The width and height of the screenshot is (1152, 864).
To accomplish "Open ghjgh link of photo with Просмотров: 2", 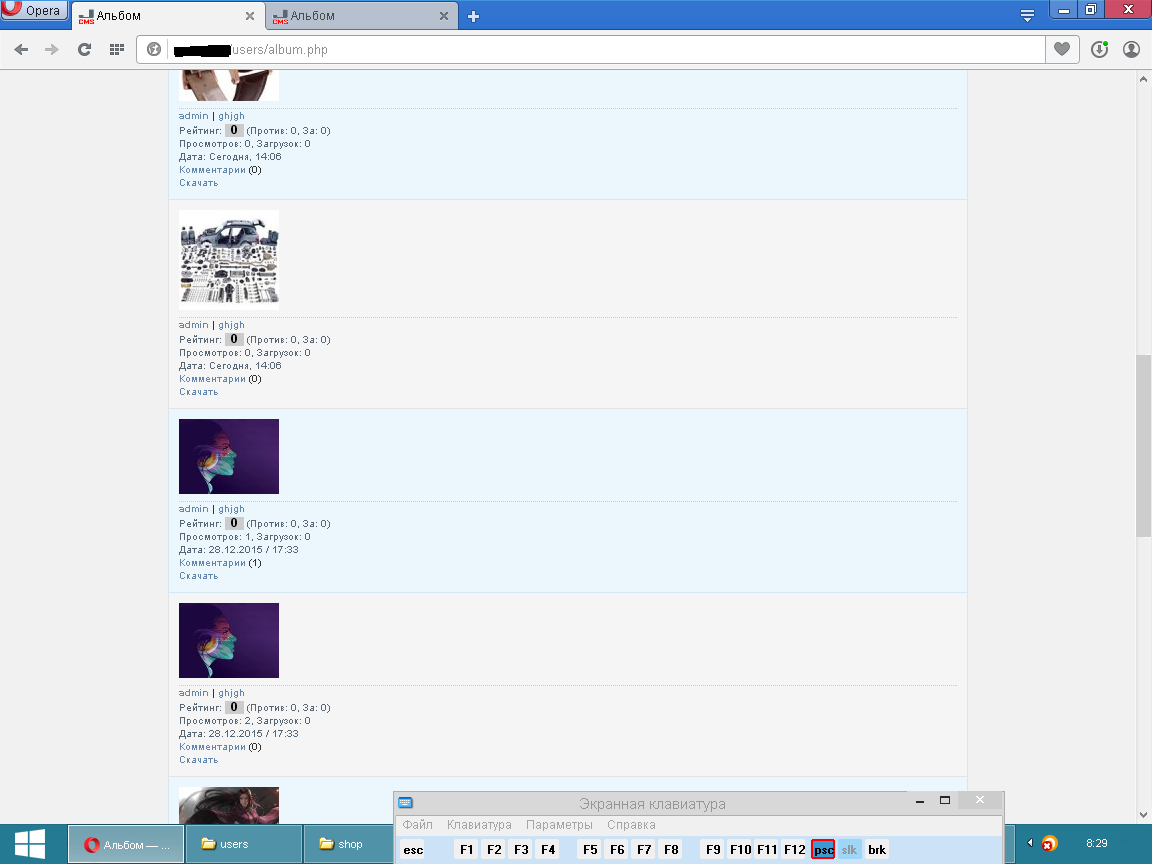I will pos(231,693).
